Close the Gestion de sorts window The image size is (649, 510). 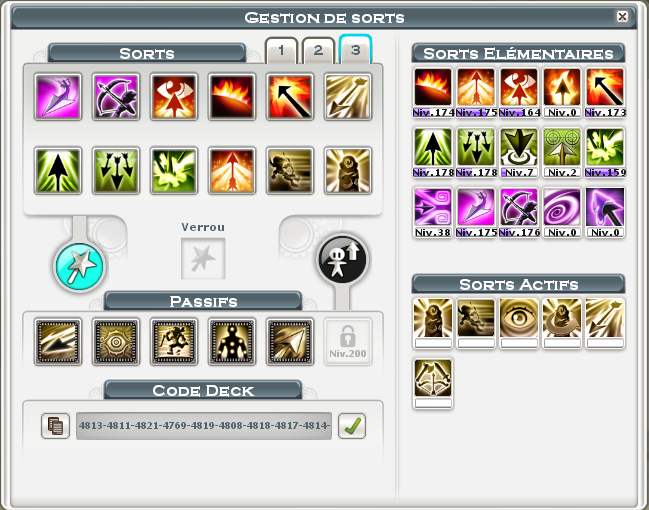pos(622,17)
